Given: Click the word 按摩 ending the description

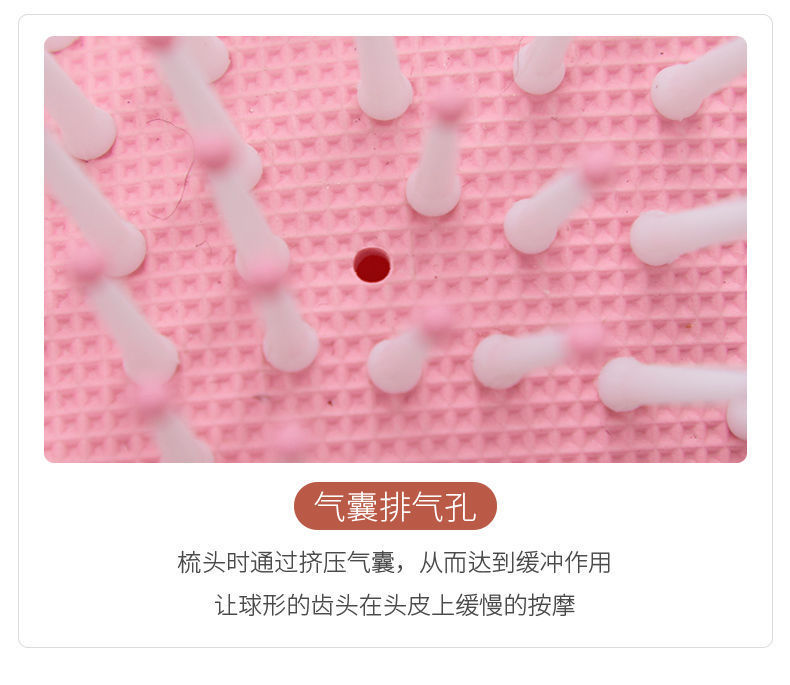Looking at the screenshot, I should coord(552,605).
